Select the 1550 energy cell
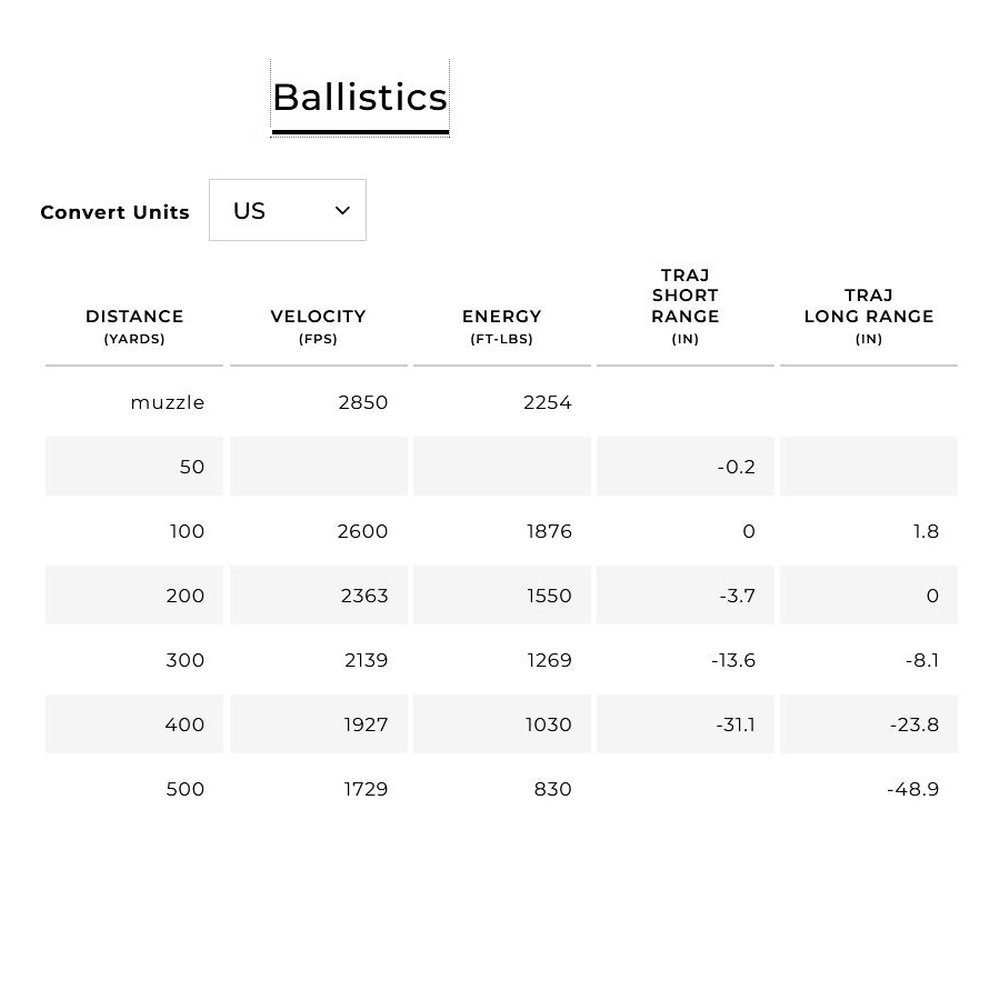Image resolution: width=1000 pixels, height=1000 pixels. [502, 596]
